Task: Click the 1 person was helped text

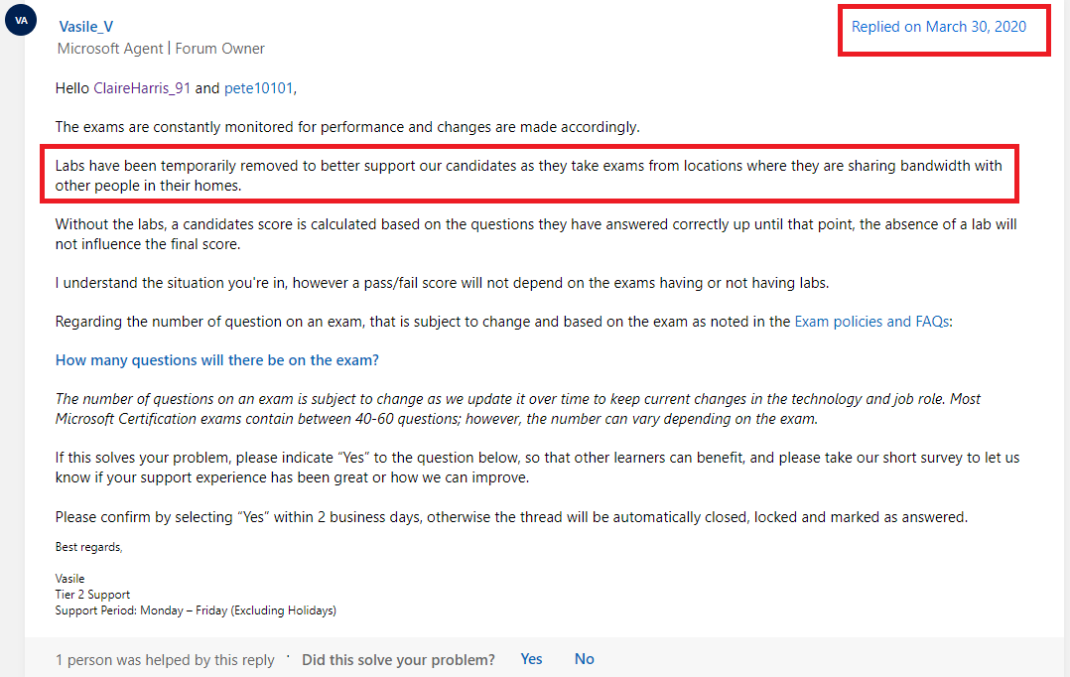Action: coord(164,660)
